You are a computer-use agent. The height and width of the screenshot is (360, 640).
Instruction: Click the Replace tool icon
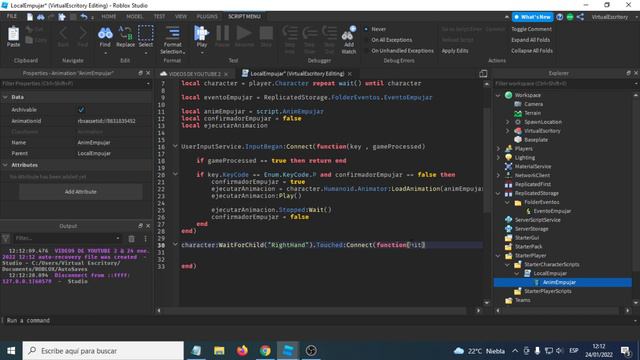pyautogui.click(x=125, y=33)
